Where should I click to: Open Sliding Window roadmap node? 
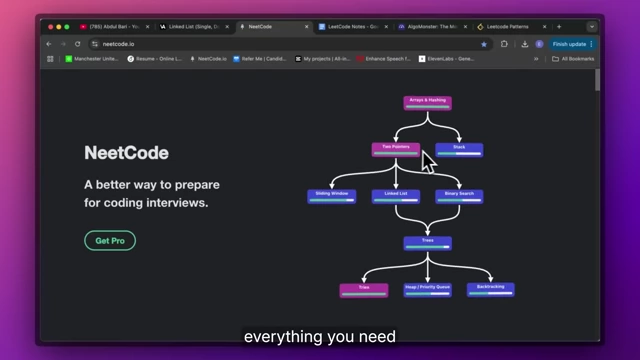[x=331, y=196]
